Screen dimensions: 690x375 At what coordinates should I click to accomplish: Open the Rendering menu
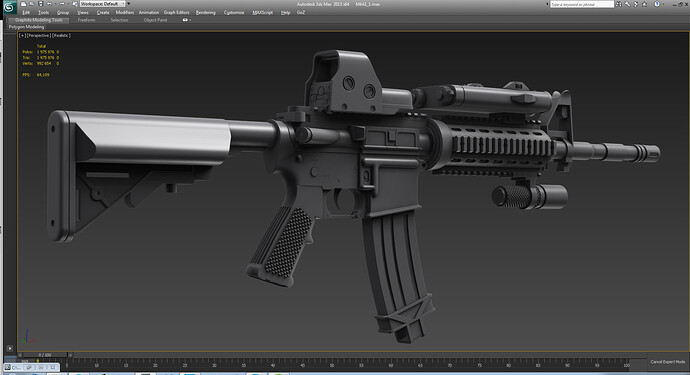206,13
